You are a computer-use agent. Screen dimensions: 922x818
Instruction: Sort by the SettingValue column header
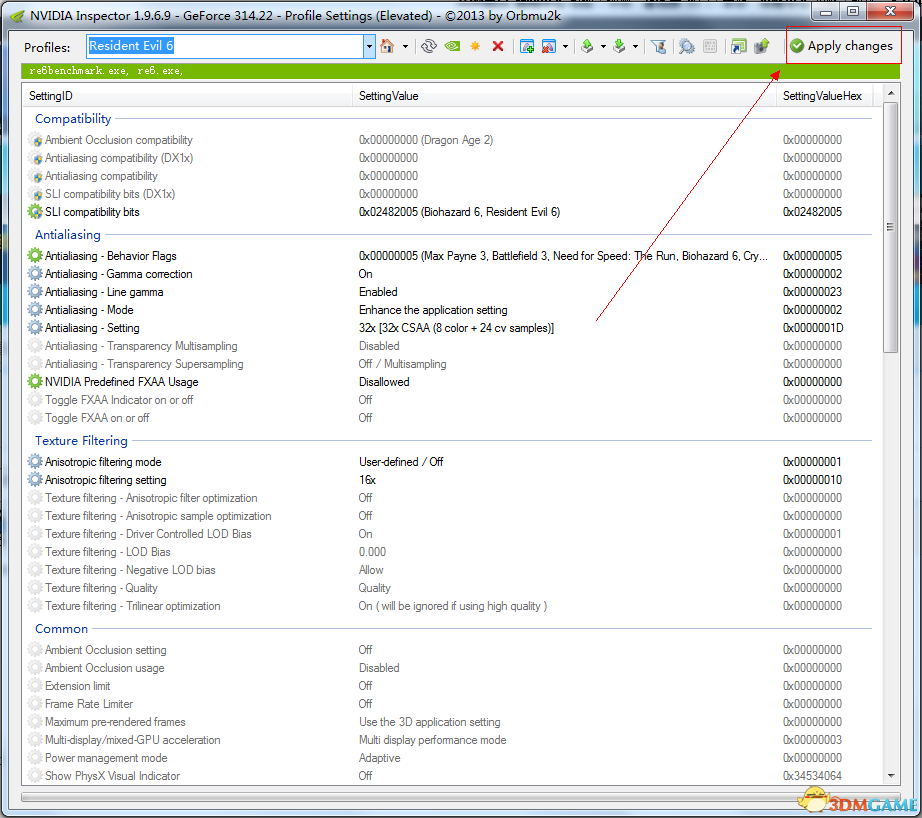(564, 96)
